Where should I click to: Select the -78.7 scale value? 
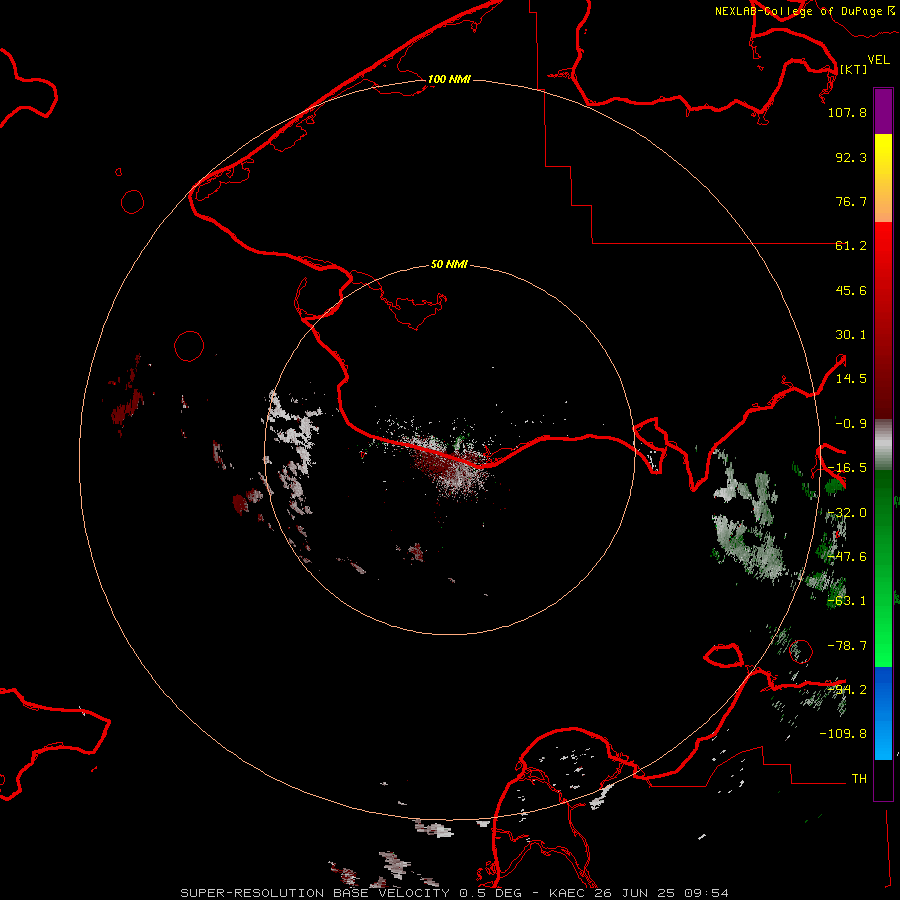click(847, 646)
